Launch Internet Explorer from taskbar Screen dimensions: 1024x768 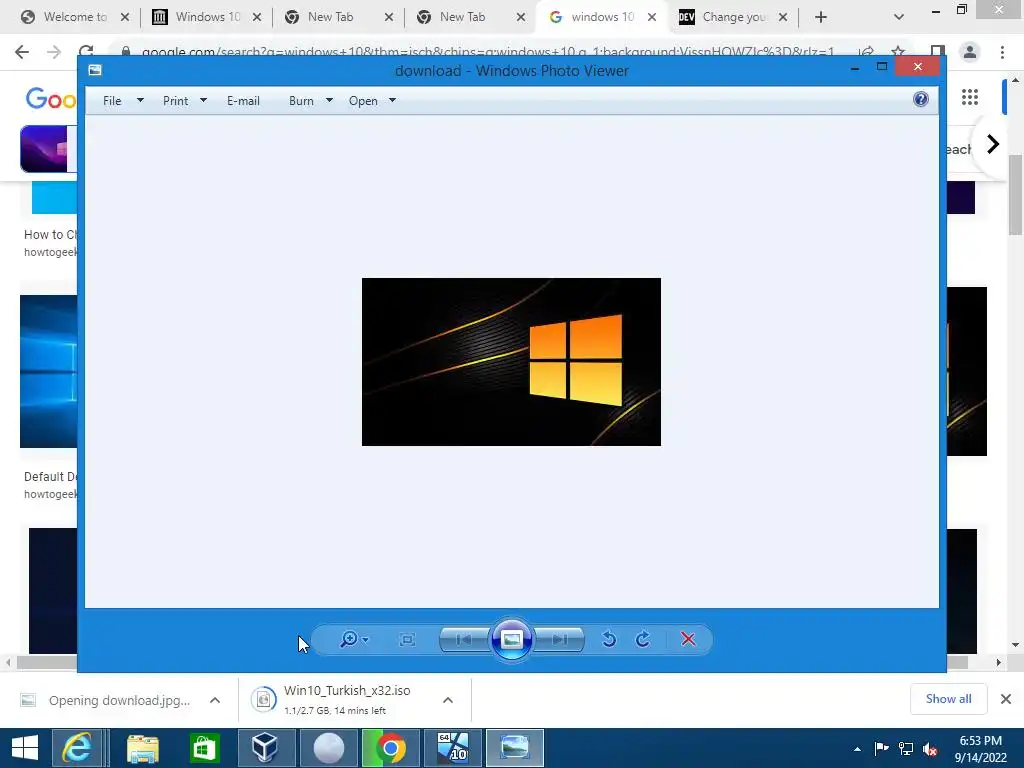[x=76, y=748]
